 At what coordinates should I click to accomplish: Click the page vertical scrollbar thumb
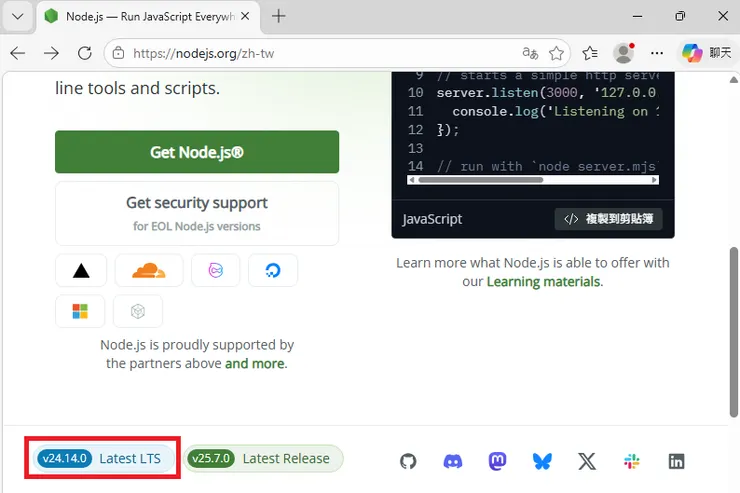(x=733, y=332)
